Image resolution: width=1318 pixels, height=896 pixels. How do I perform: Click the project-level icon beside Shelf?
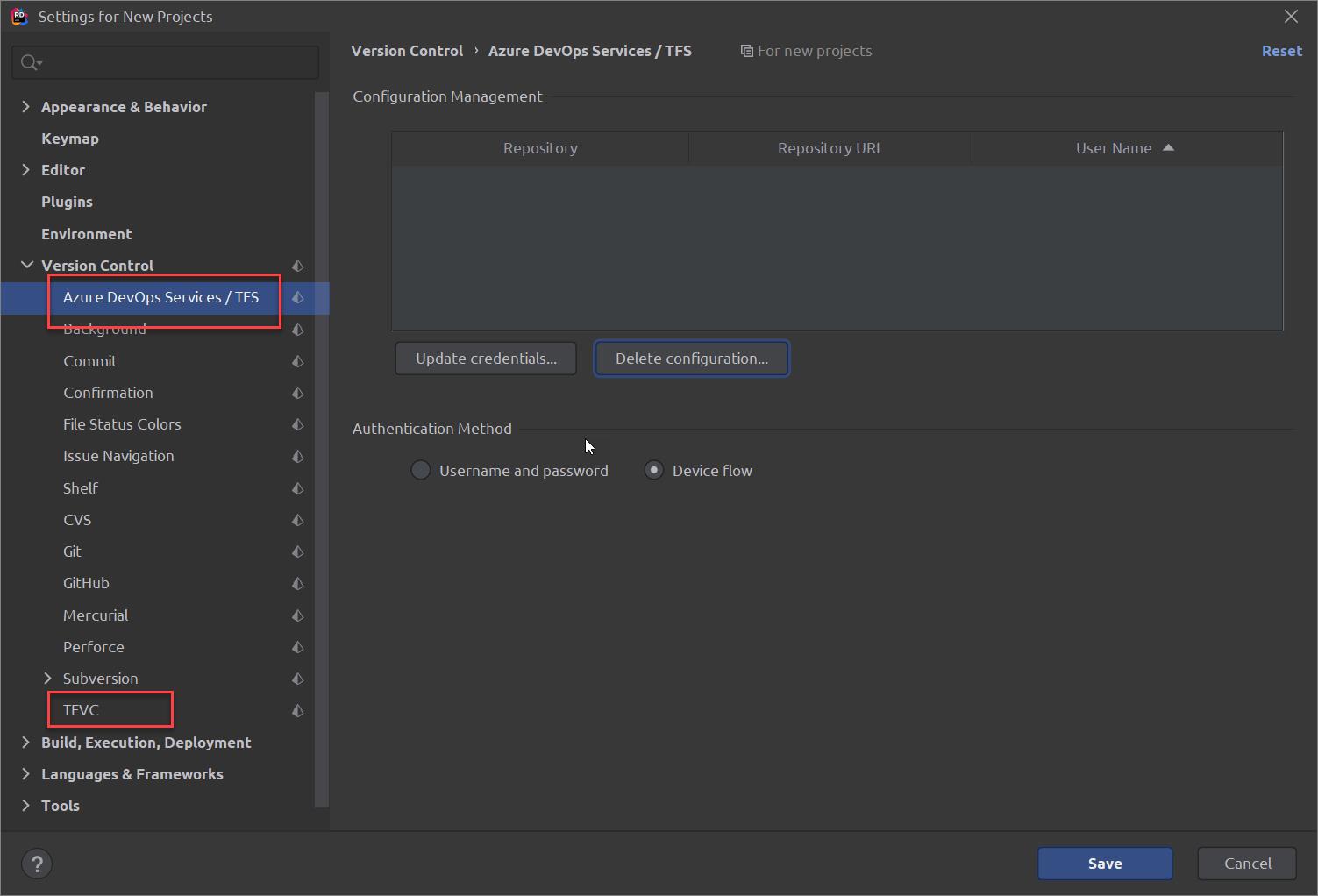(x=298, y=488)
